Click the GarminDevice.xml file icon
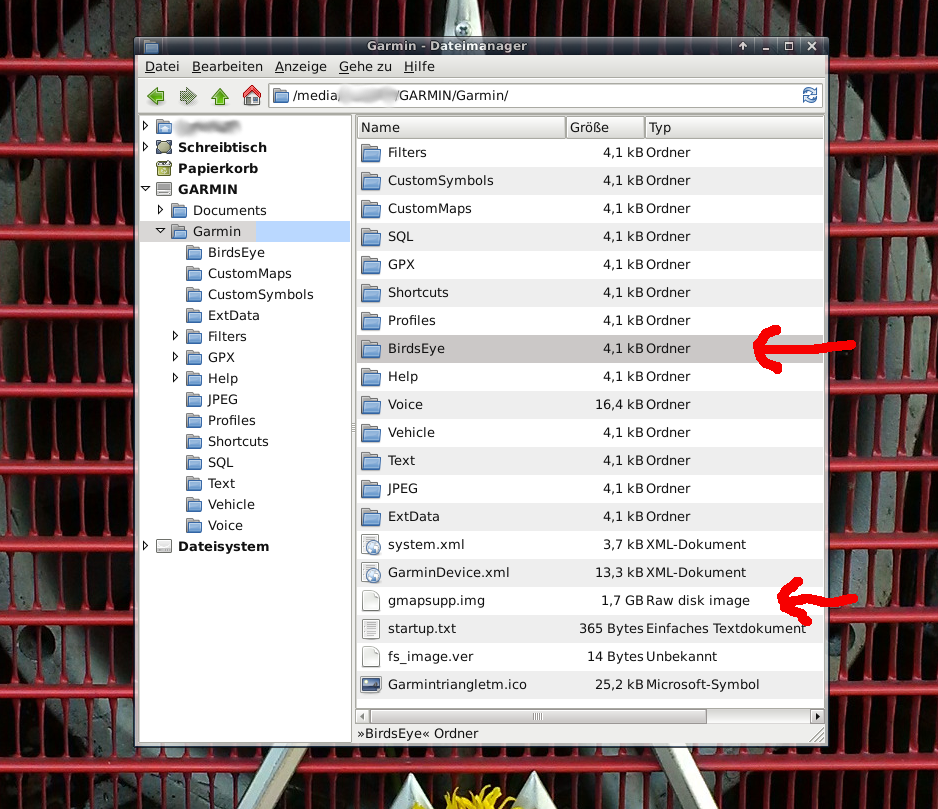938x809 pixels. 371,573
